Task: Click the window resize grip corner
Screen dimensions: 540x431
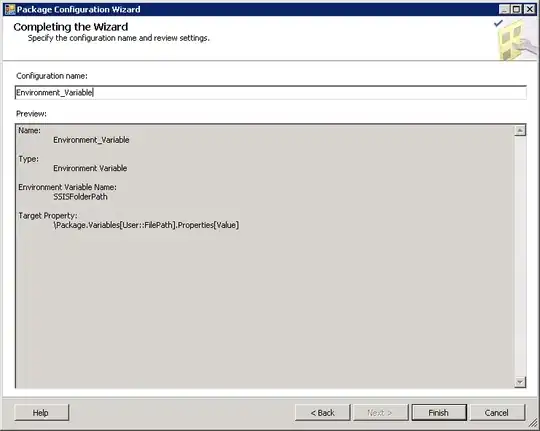Action: pos(533,423)
